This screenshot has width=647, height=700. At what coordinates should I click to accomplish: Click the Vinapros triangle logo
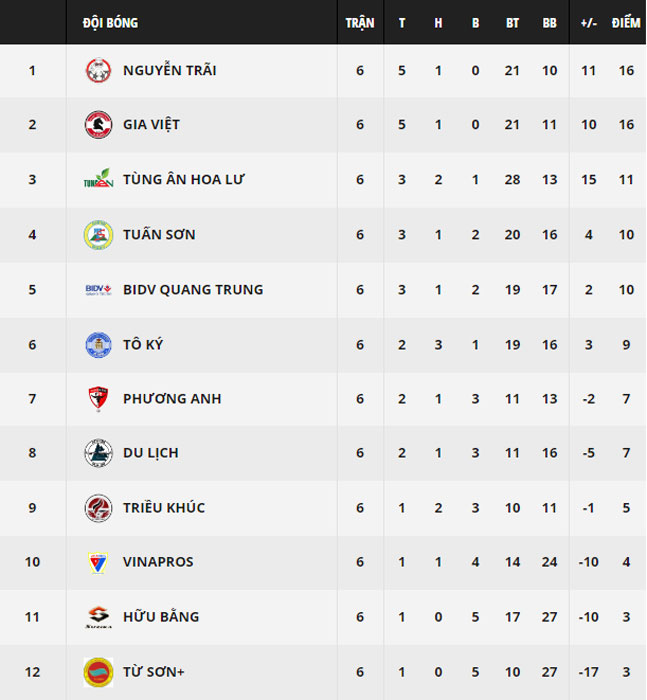click(x=98, y=562)
